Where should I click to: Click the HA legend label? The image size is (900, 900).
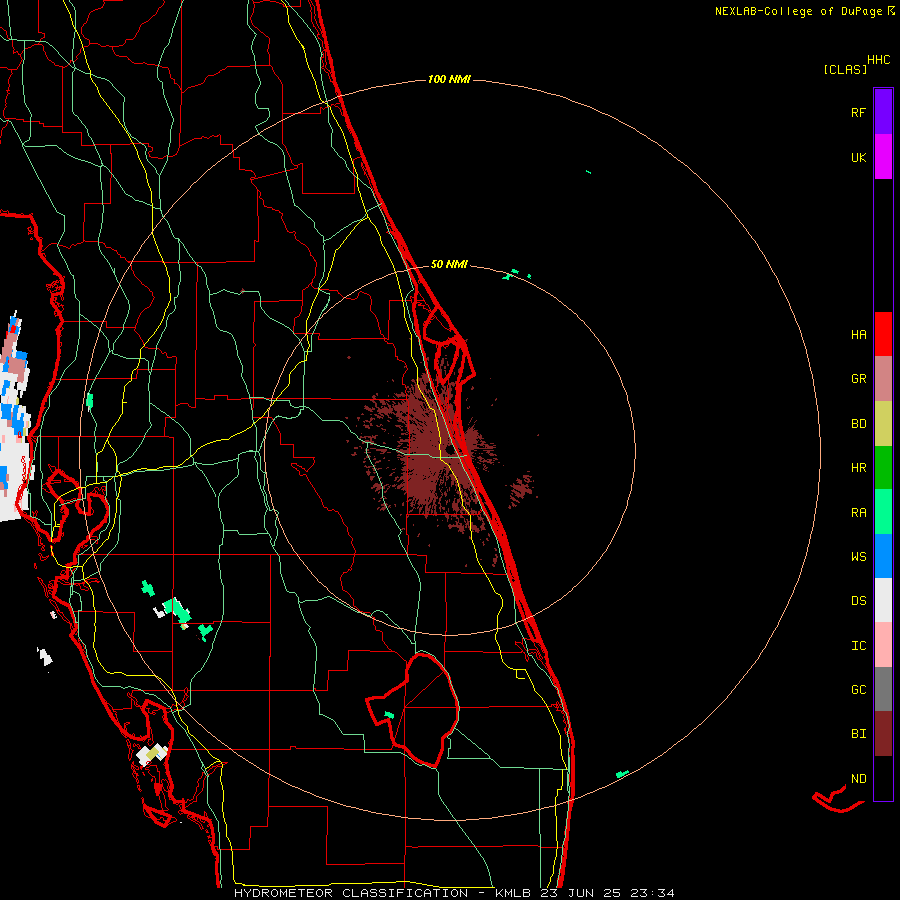pyautogui.click(x=858, y=335)
